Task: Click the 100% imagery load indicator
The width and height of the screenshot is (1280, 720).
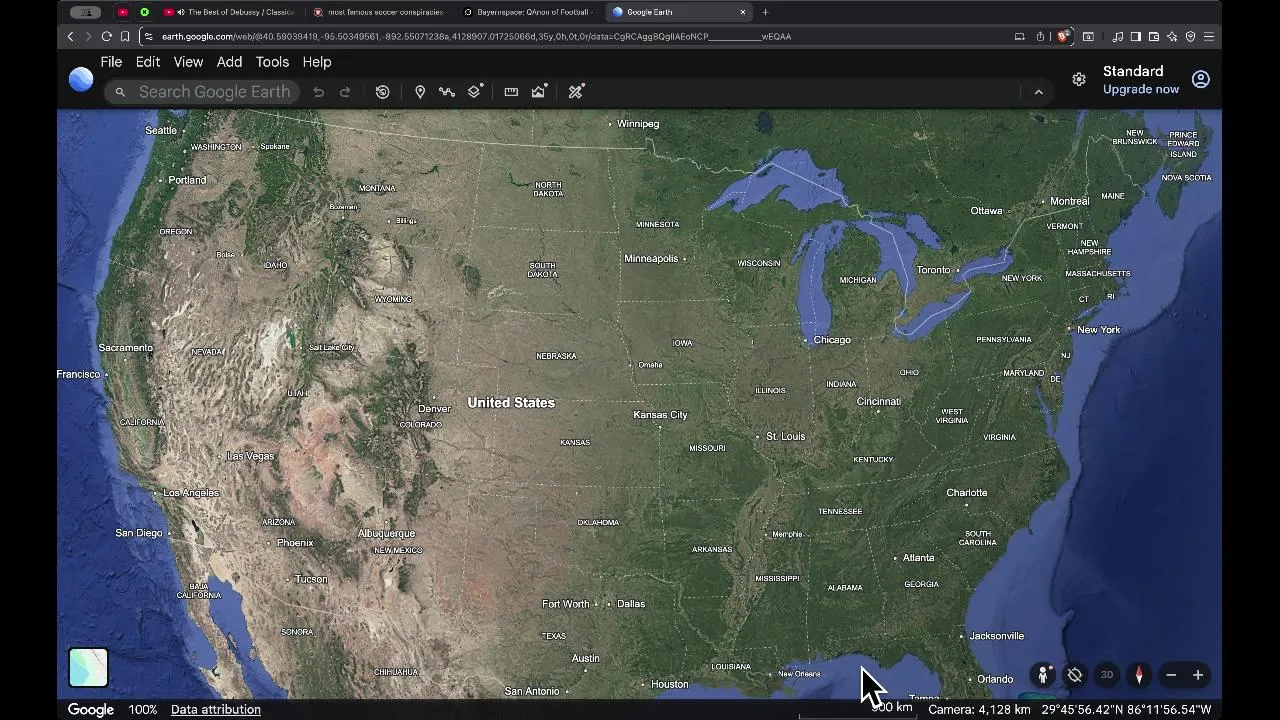Action: point(143,709)
